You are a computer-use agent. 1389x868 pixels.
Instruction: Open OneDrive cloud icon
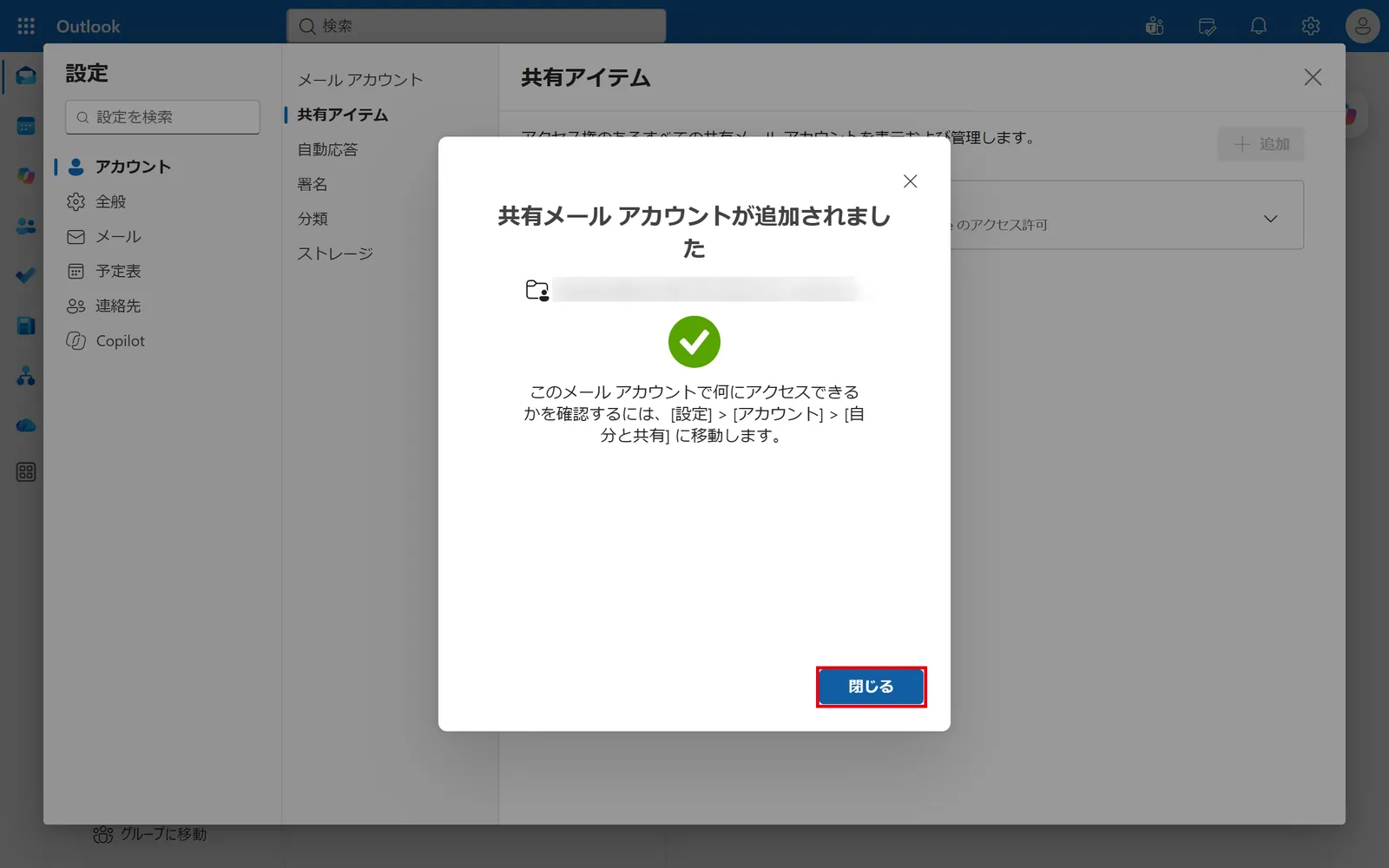point(26,425)
